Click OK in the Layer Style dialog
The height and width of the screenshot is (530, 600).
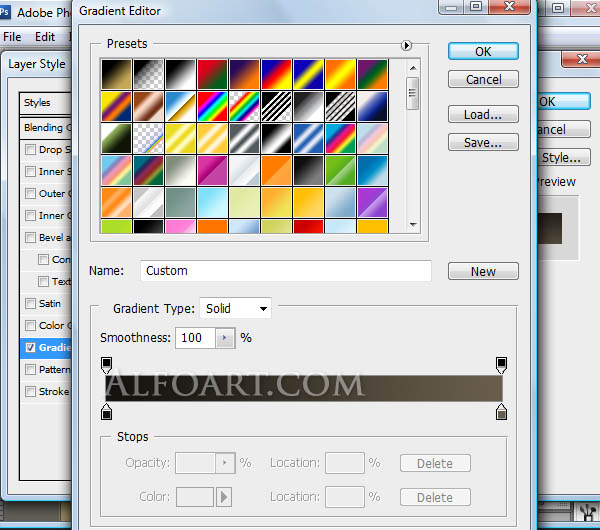pyautogui.click(x=563, y=102)
